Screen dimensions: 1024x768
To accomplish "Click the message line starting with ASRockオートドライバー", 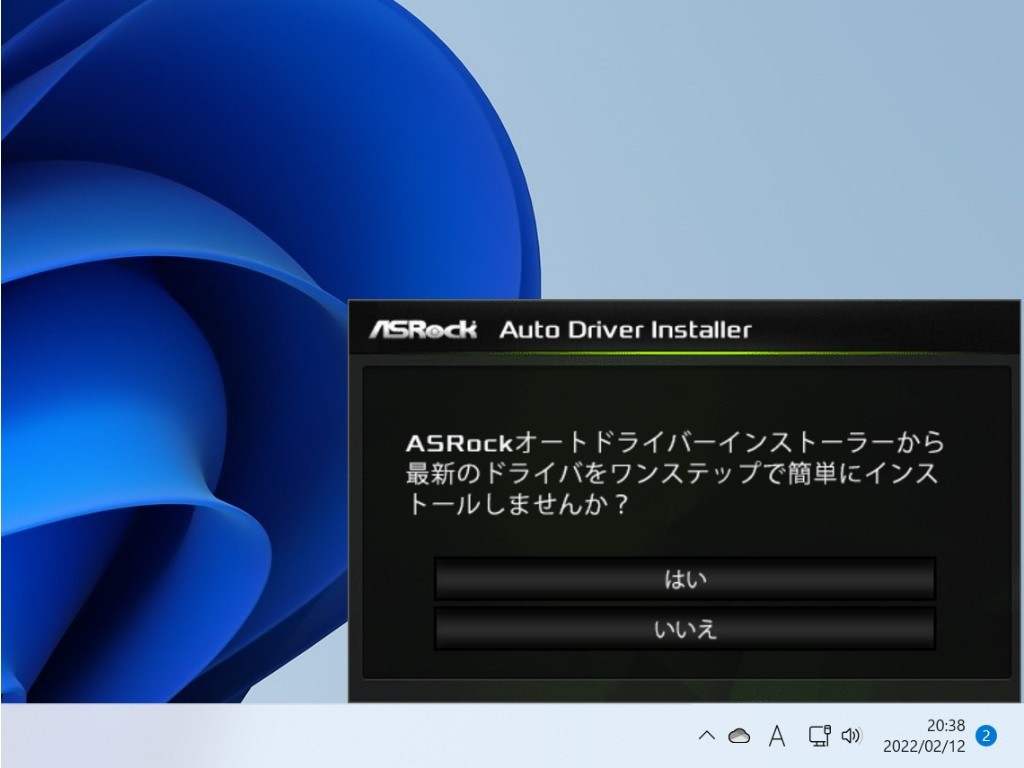I will [x=675, y=443].
